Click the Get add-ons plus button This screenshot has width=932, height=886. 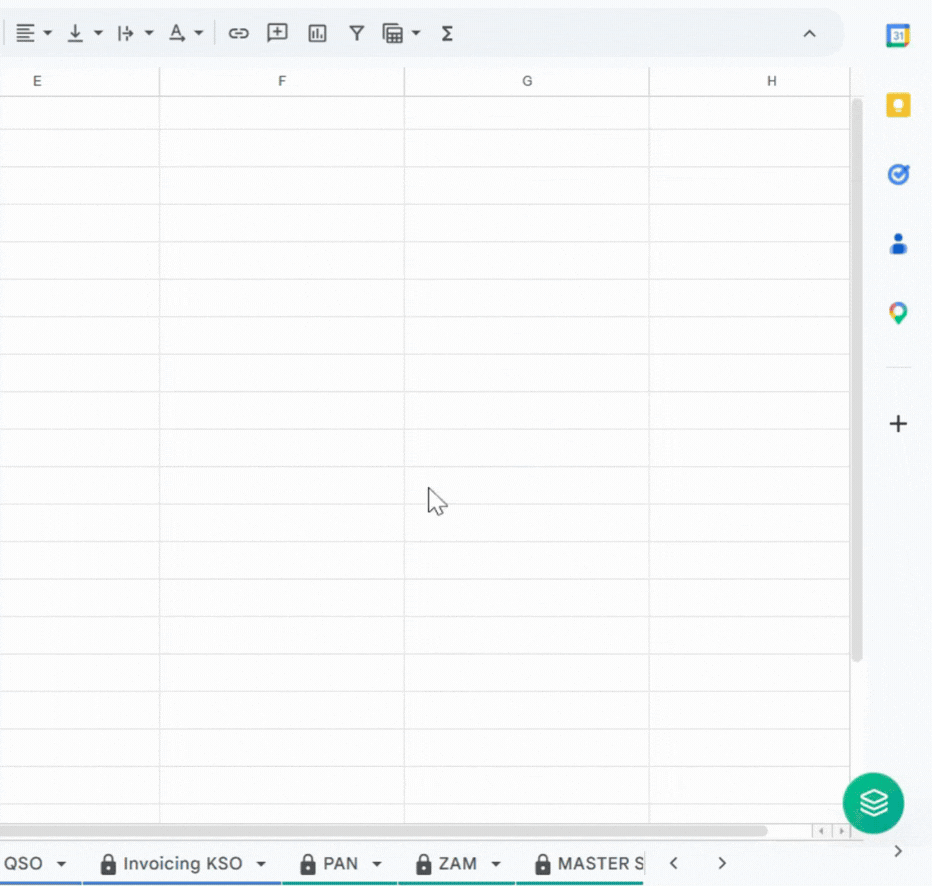tap(897, 423)
